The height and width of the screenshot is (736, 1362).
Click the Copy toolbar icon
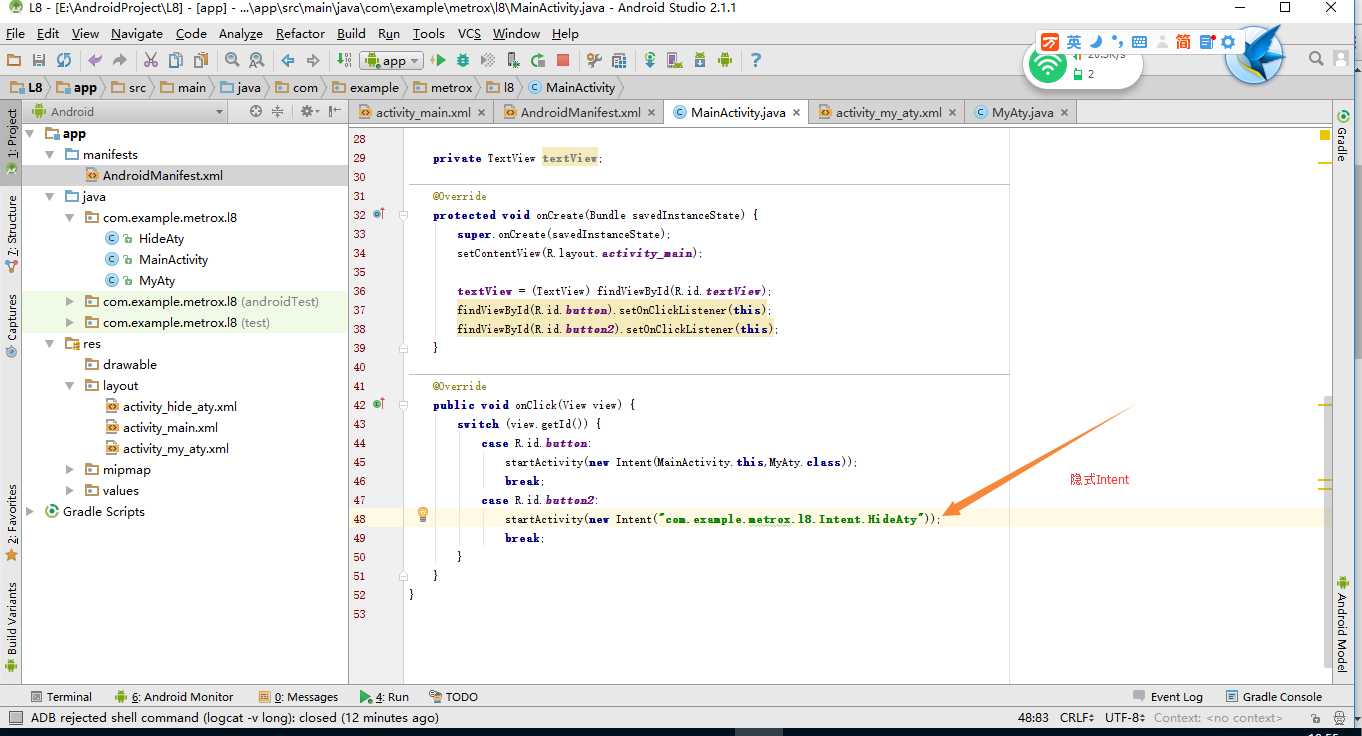point(176,60)
